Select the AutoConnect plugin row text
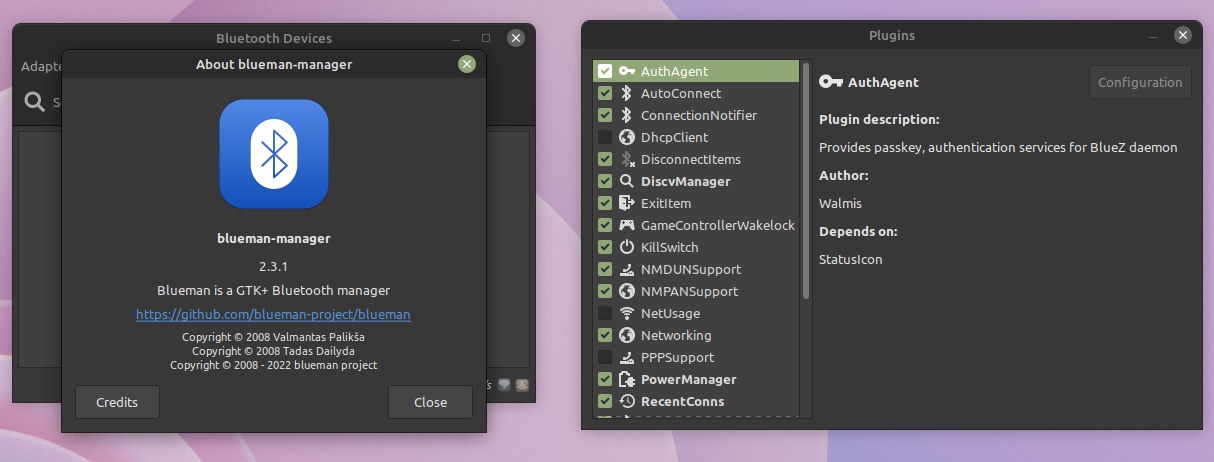Image resolution: width=1214 pixels, height=462 pixels. [681, 93]
